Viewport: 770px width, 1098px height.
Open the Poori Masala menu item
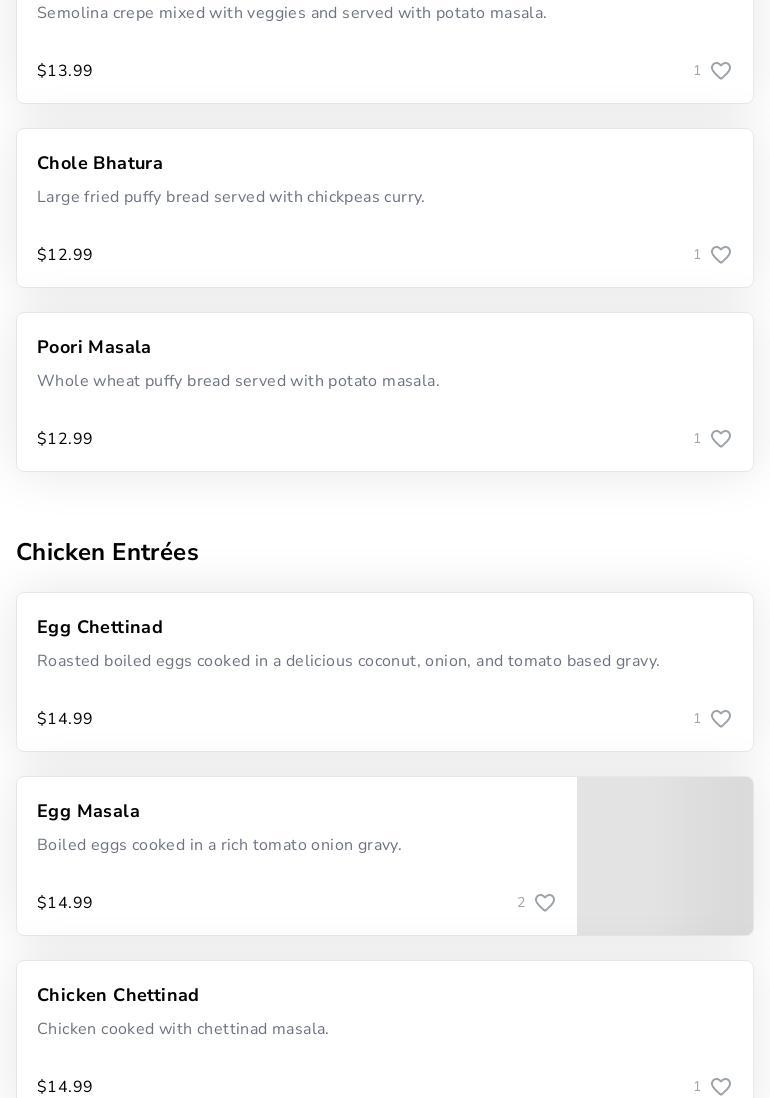click(x=94, y=347)
